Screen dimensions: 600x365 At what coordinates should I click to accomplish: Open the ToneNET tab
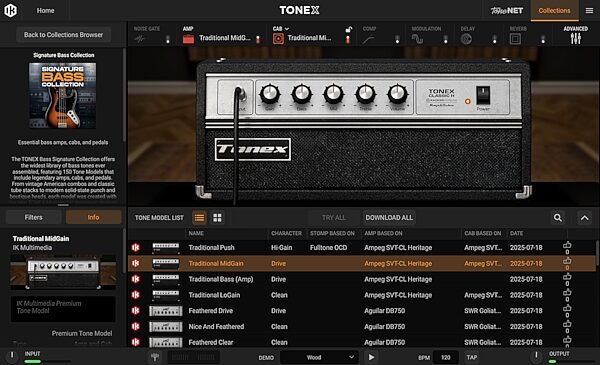(x=507, y=11)
